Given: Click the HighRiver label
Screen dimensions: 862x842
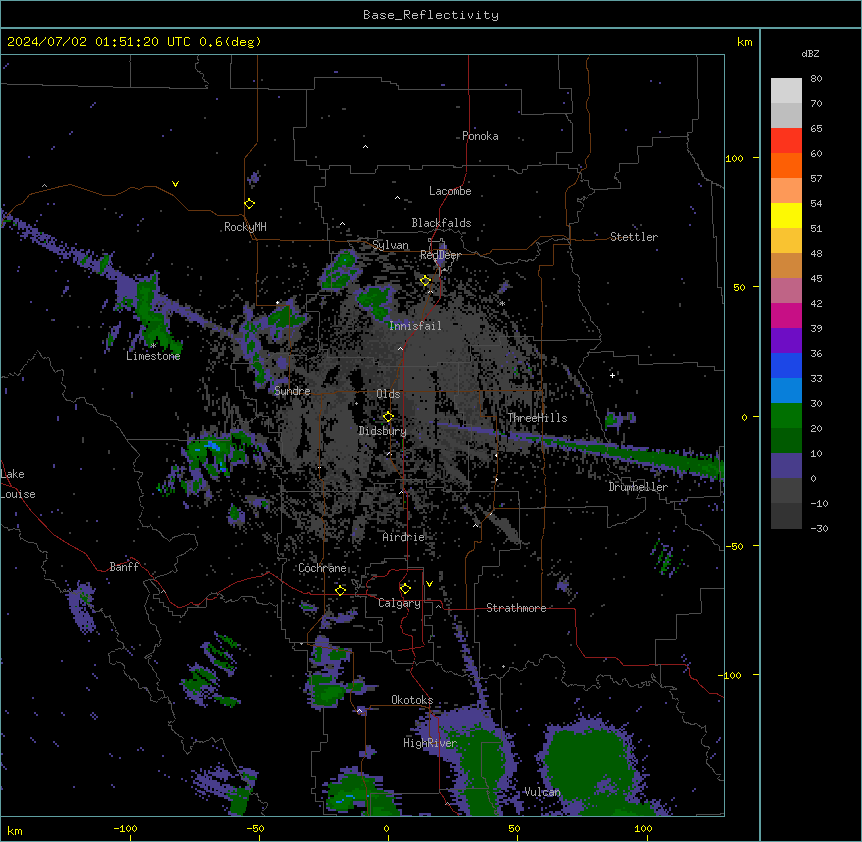Looking at the screenshot, I should 430,743.
